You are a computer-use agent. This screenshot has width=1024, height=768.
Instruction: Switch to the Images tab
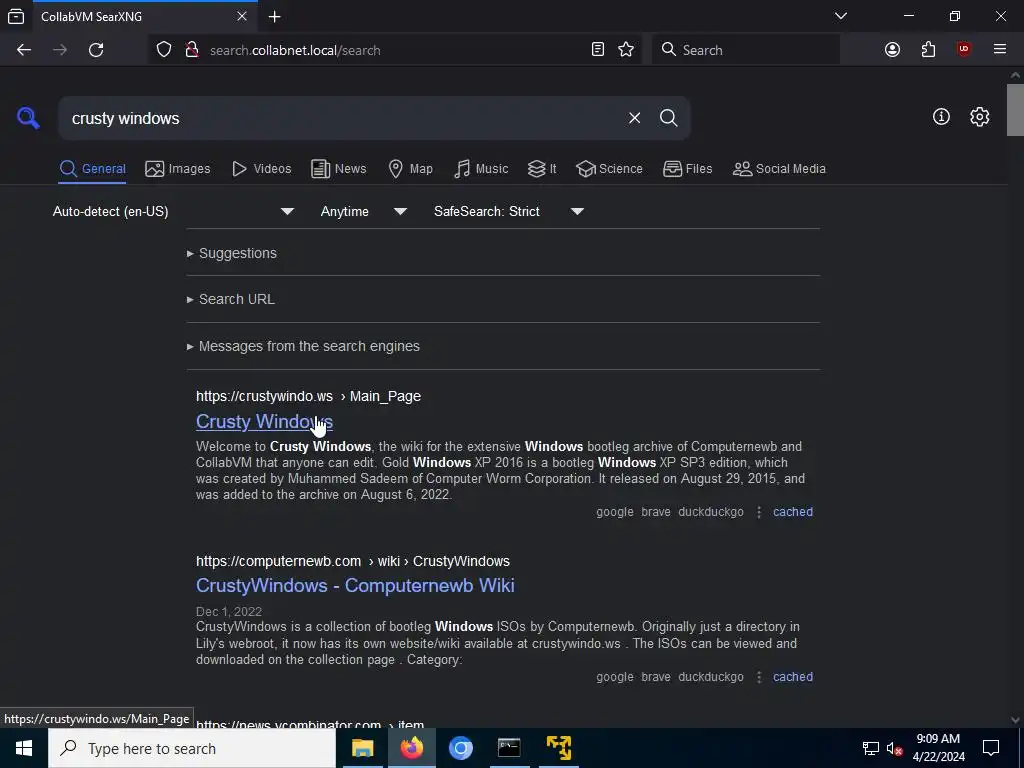click(x=178, y=168)
